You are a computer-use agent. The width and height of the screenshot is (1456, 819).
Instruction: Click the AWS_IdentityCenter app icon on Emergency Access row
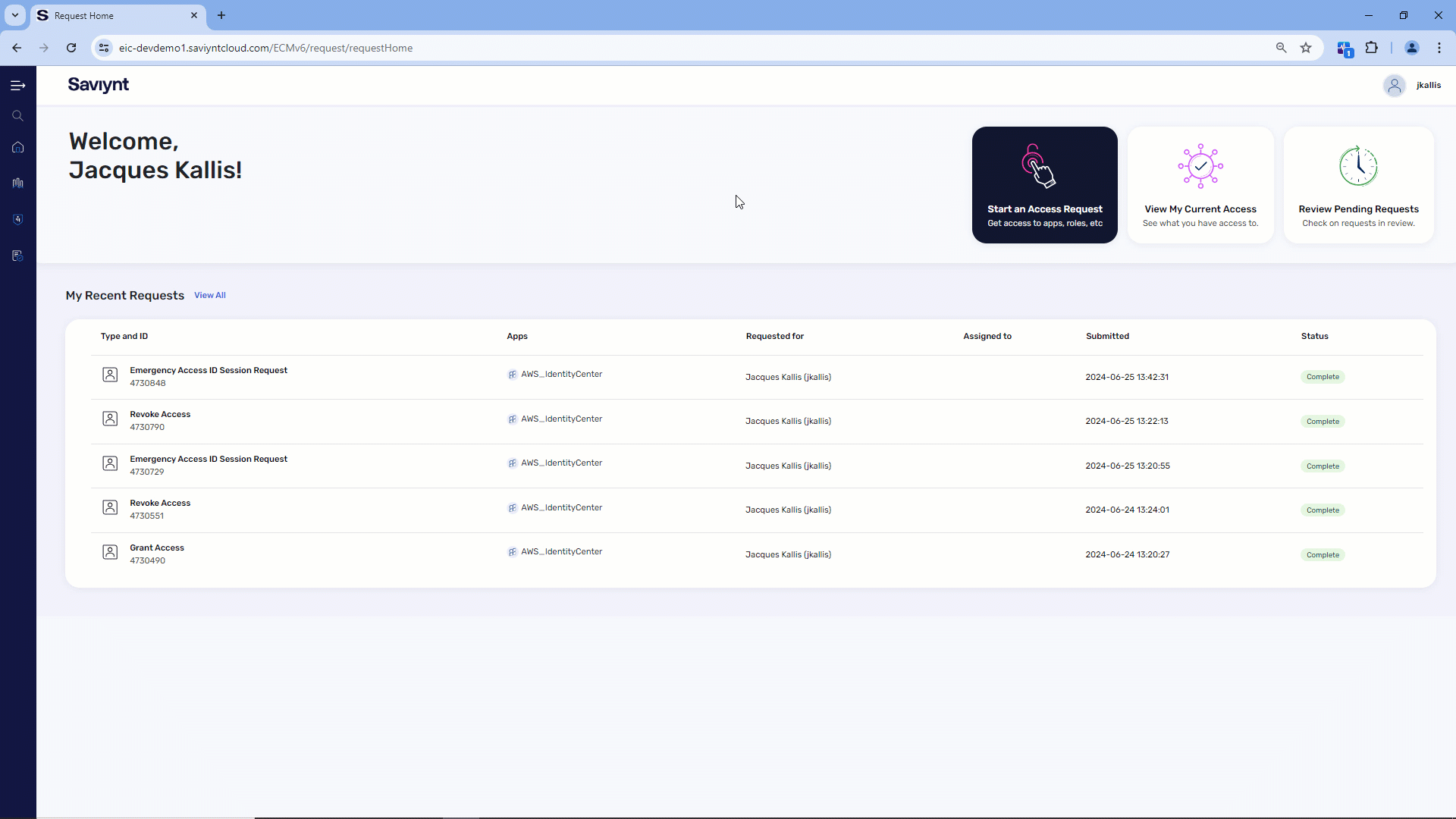513,374
